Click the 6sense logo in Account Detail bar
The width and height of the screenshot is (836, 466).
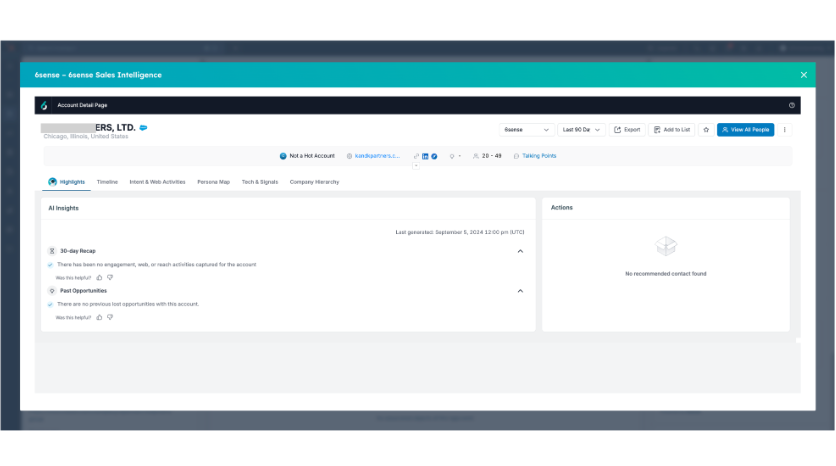pyautogui.click(x=44, y=106)
